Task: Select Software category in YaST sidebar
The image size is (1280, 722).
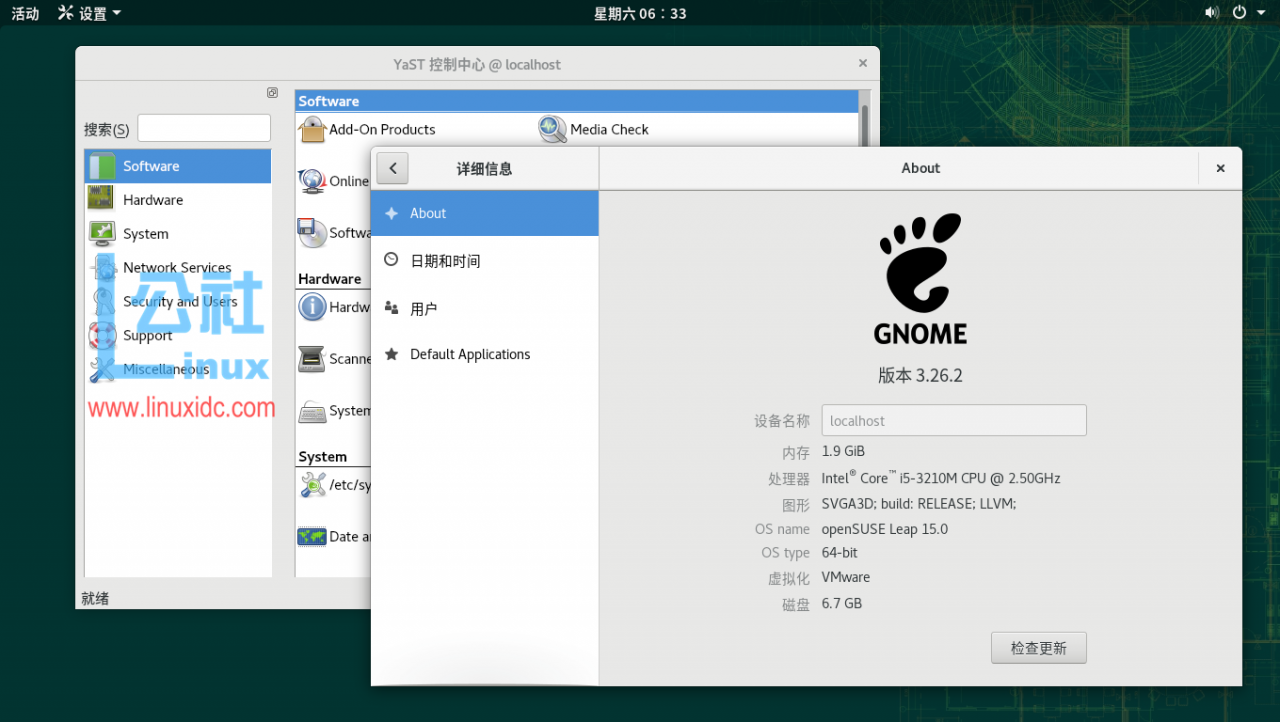Action: (x=178, y=166)
